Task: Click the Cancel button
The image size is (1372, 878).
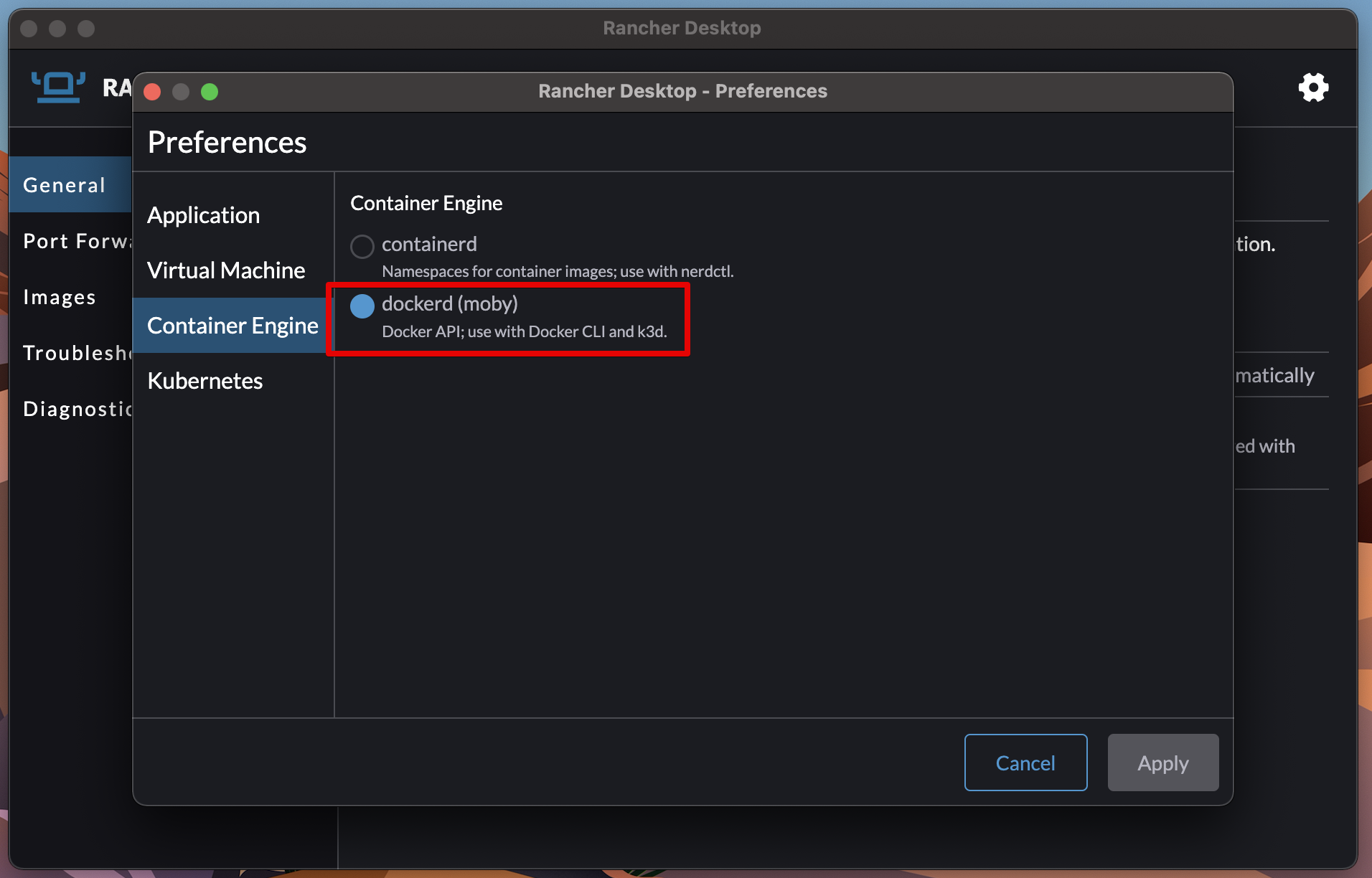Action: (1025, 763)
